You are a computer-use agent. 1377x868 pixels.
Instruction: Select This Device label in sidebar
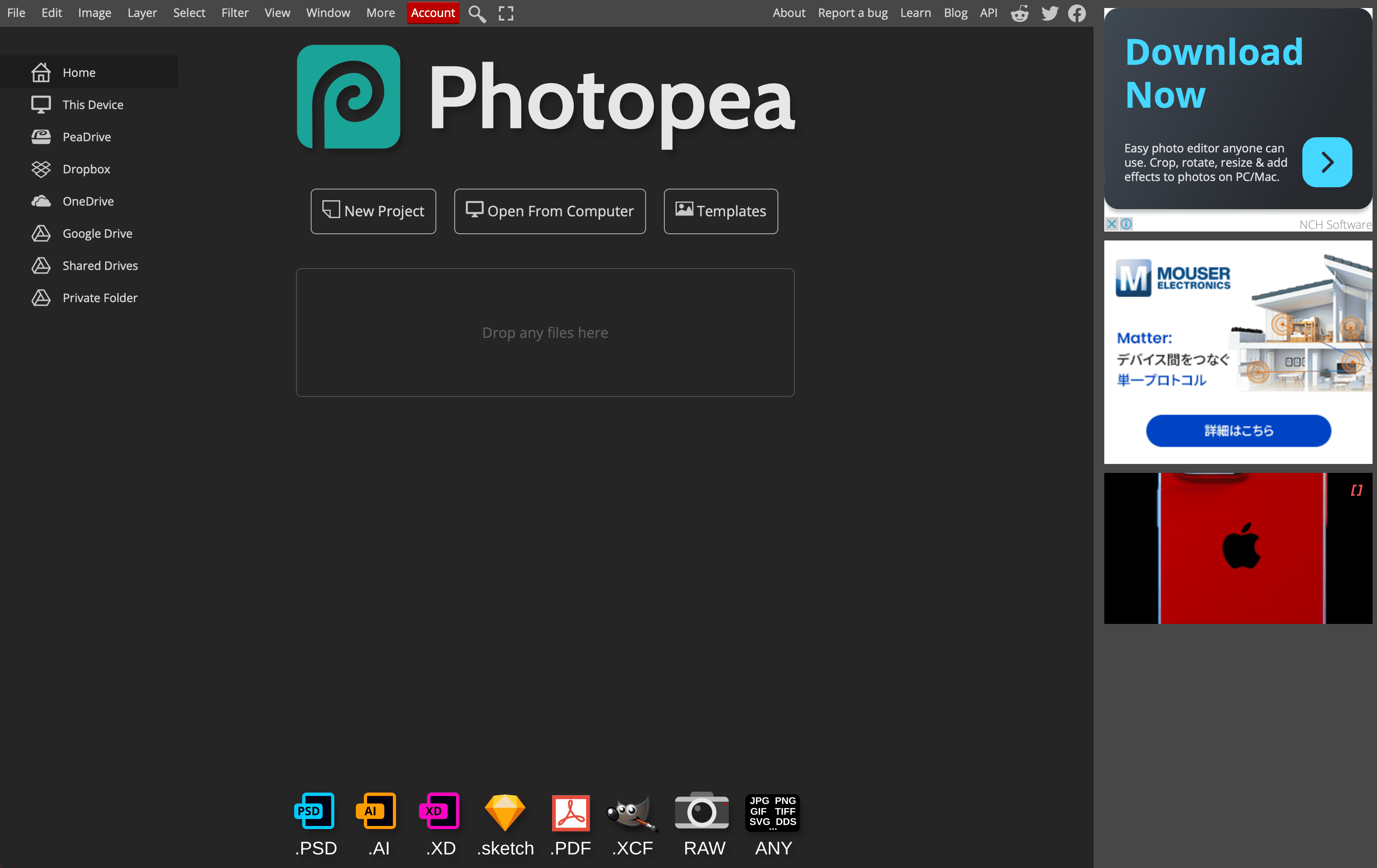[93, 105]
